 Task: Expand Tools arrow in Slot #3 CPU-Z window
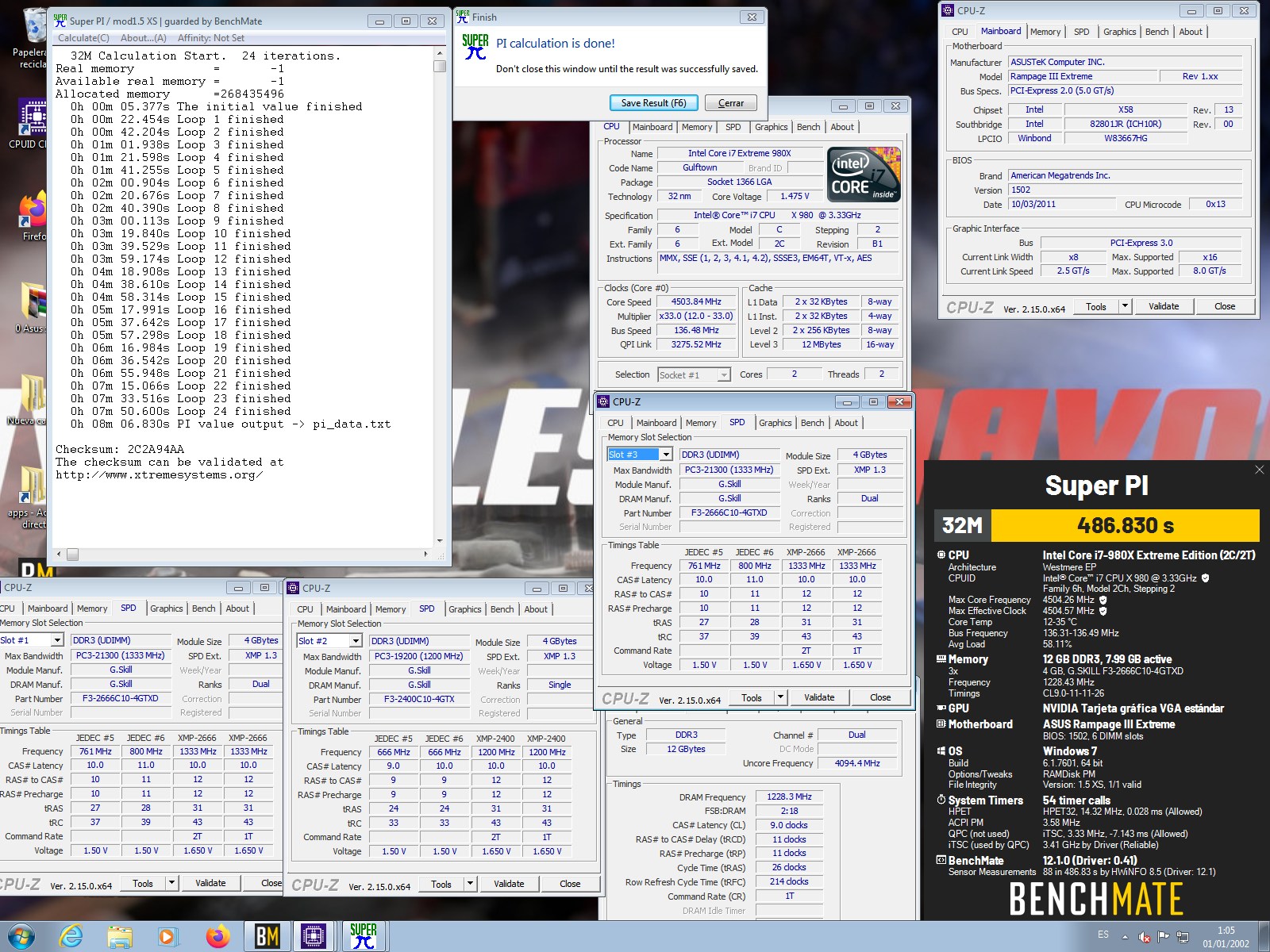click(781, 697)
